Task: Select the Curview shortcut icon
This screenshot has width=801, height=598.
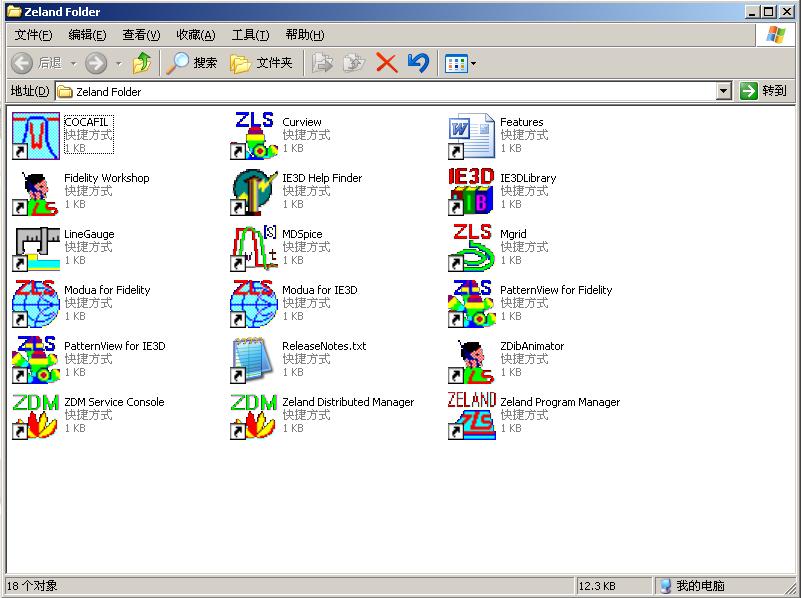Action: tap(254, 136)
